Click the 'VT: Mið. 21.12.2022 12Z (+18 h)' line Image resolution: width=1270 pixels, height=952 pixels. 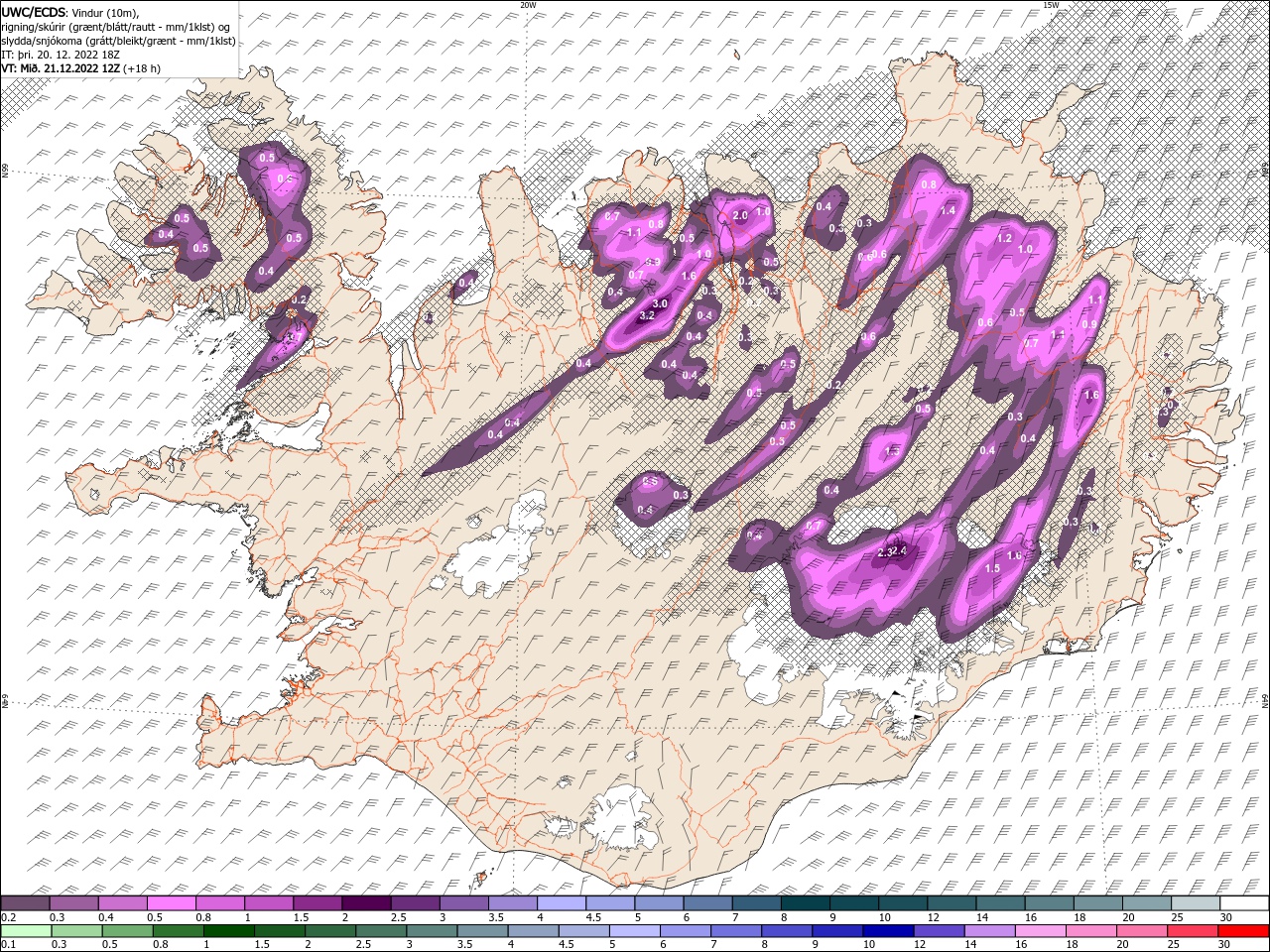[x=81, y=68]
